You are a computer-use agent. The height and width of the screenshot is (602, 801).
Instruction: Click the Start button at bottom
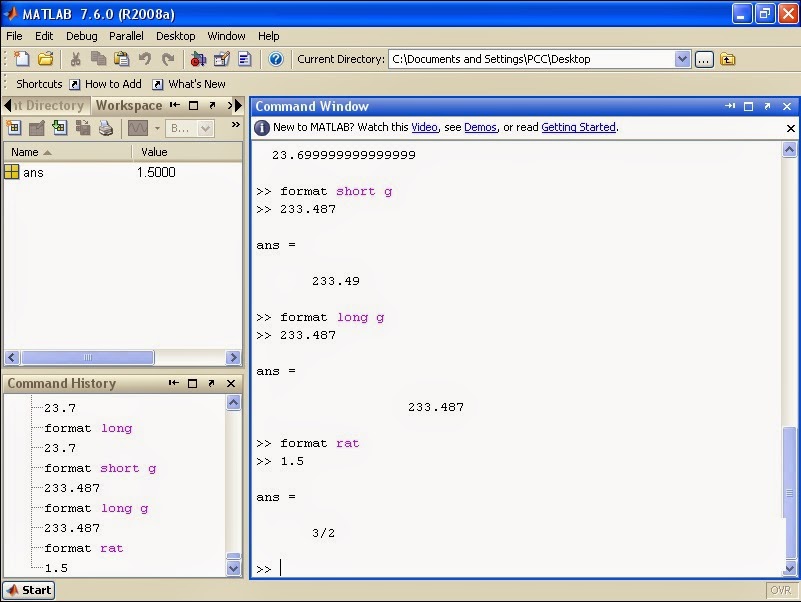pos(29,590)
